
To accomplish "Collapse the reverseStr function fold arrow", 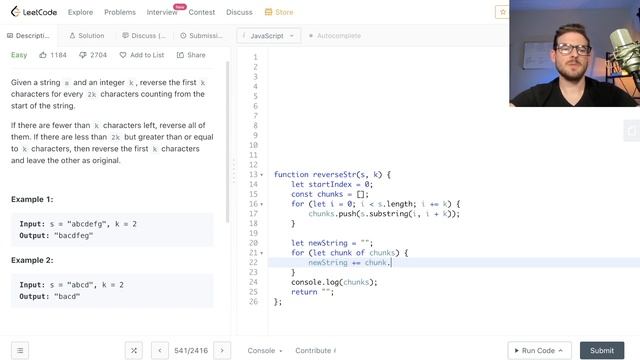I will click(x=262, y=175).
